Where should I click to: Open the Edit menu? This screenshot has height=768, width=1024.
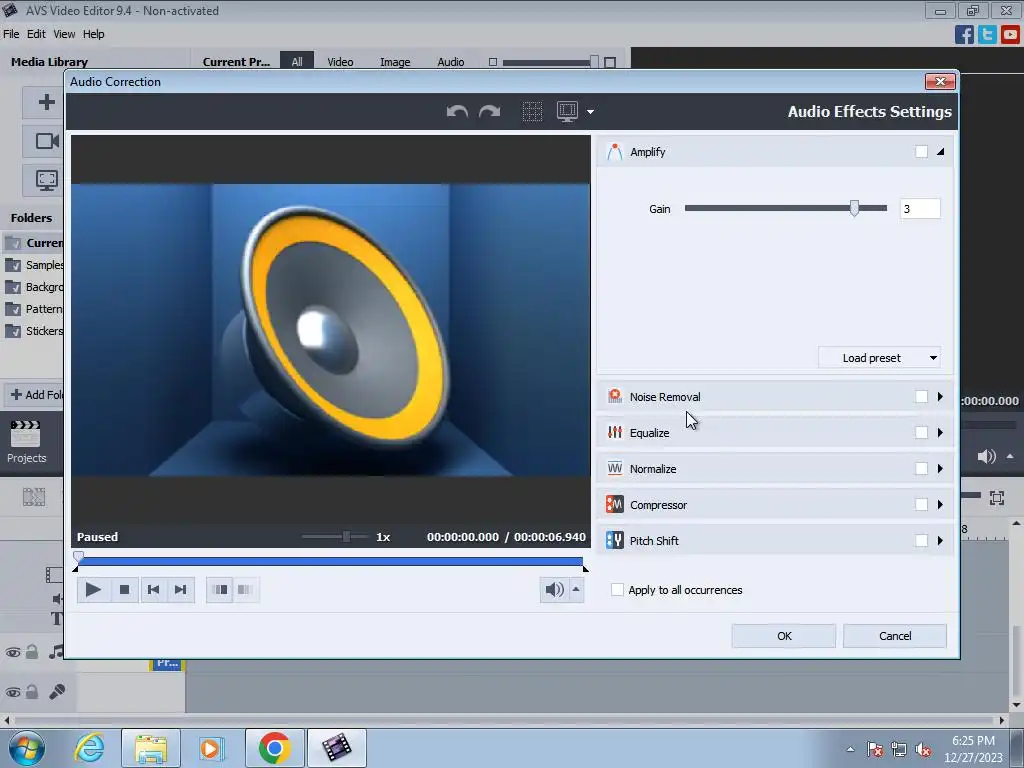[x=36, y=34]
